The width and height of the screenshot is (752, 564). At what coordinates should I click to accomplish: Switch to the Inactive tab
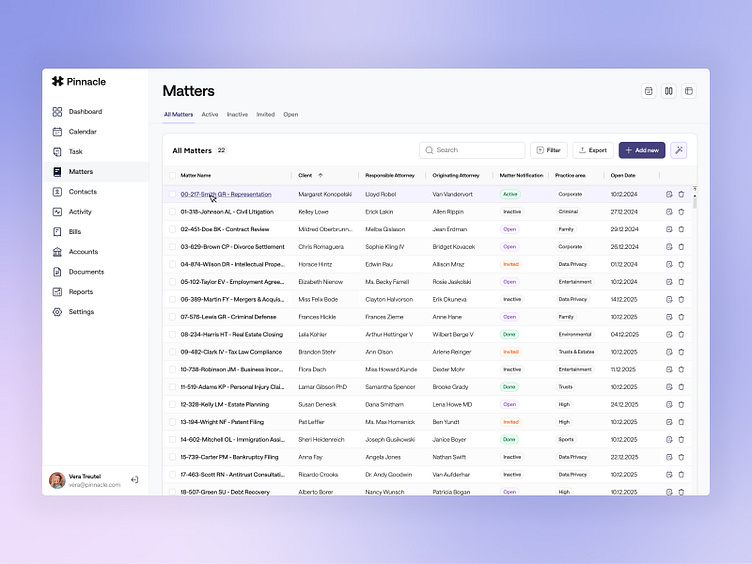(237, 115)
